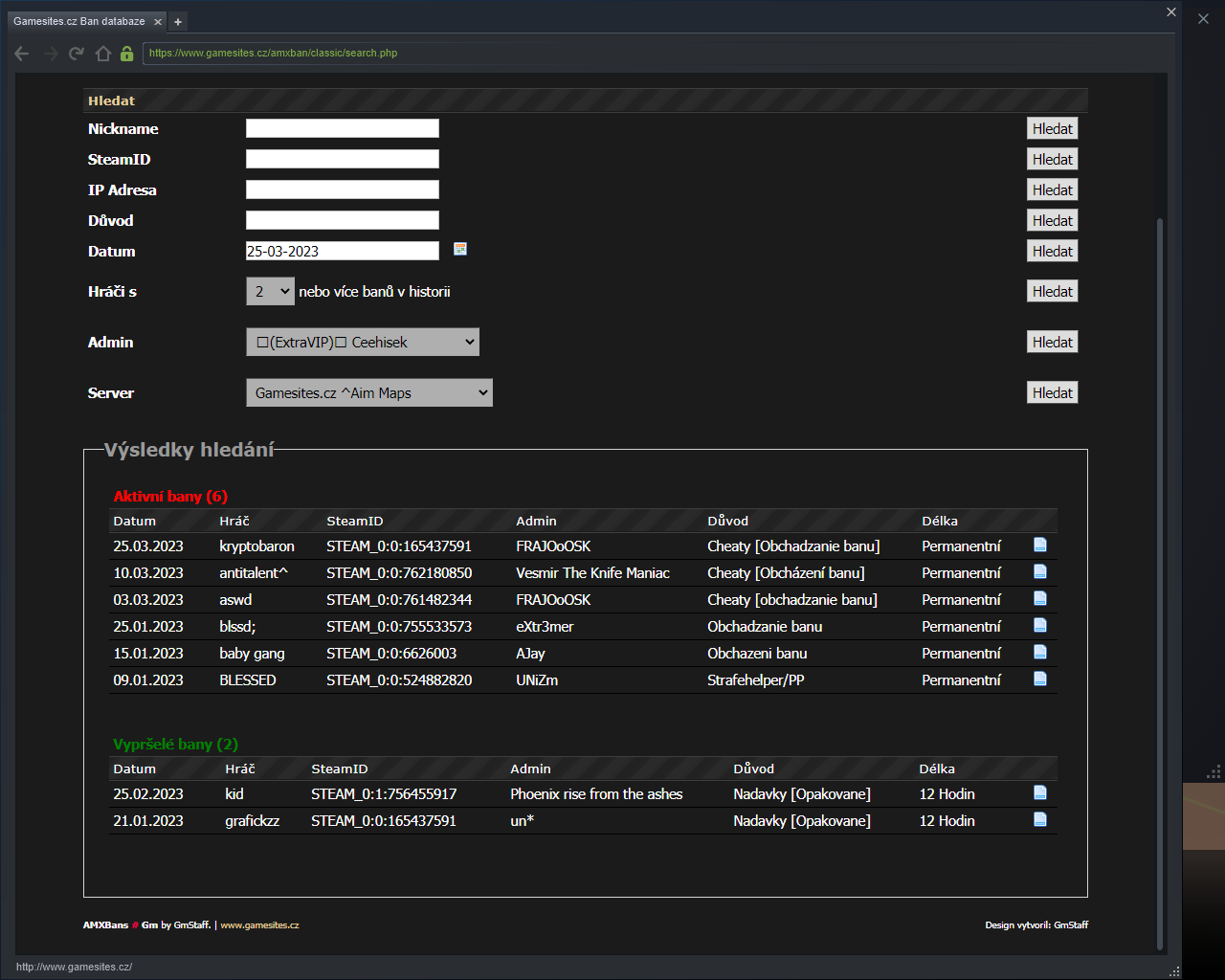Image resolution: width=1225 pixels, height=980 pixels.
Task: Go to the browser home icon
Action: (x=103, y=54)
